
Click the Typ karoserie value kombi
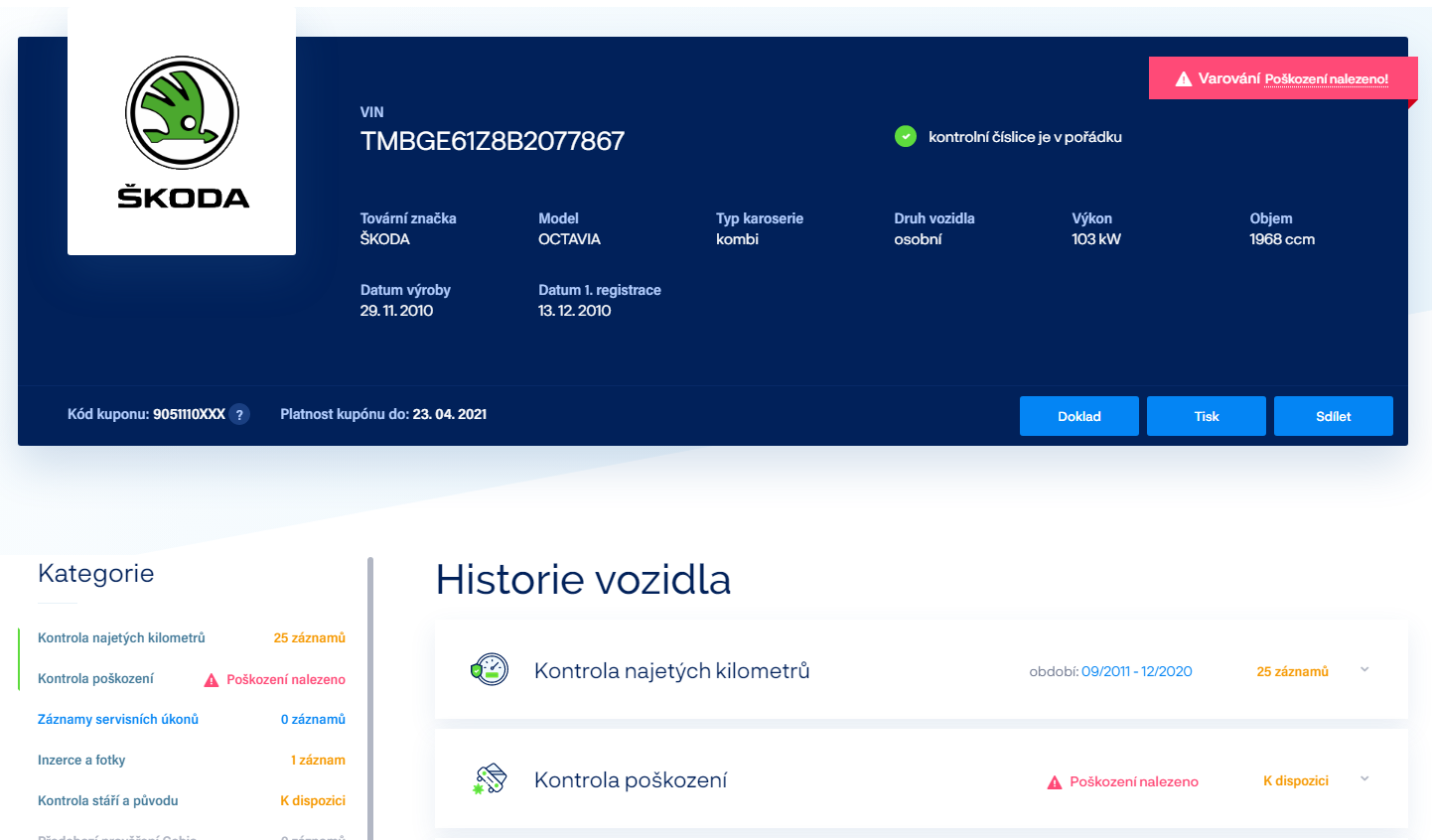737,239
